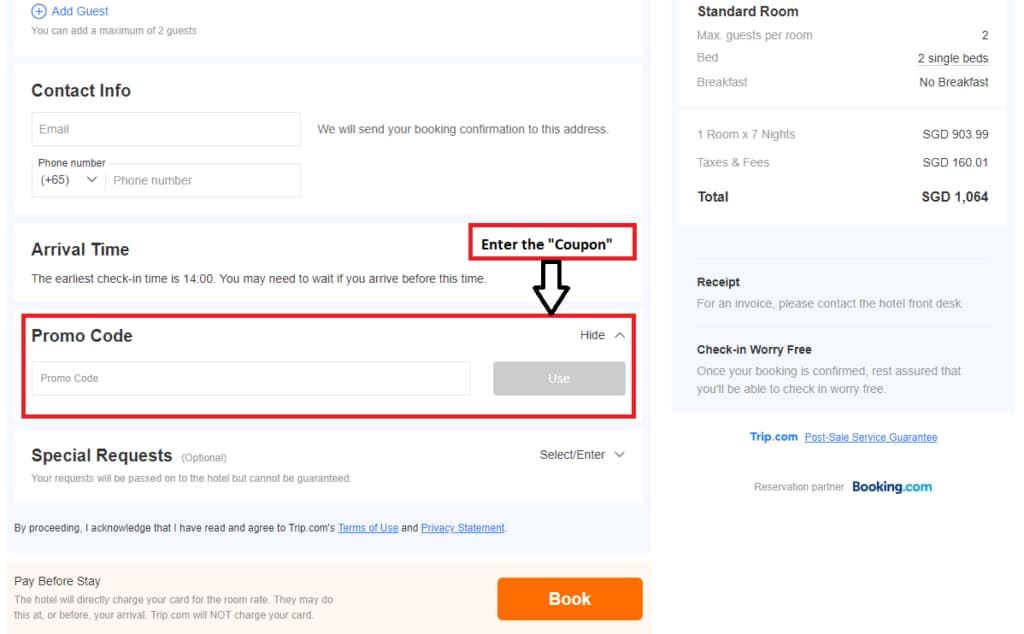Open the Terms of Use link
Screen dimensions: 1024x634
(x=368, y=528)
